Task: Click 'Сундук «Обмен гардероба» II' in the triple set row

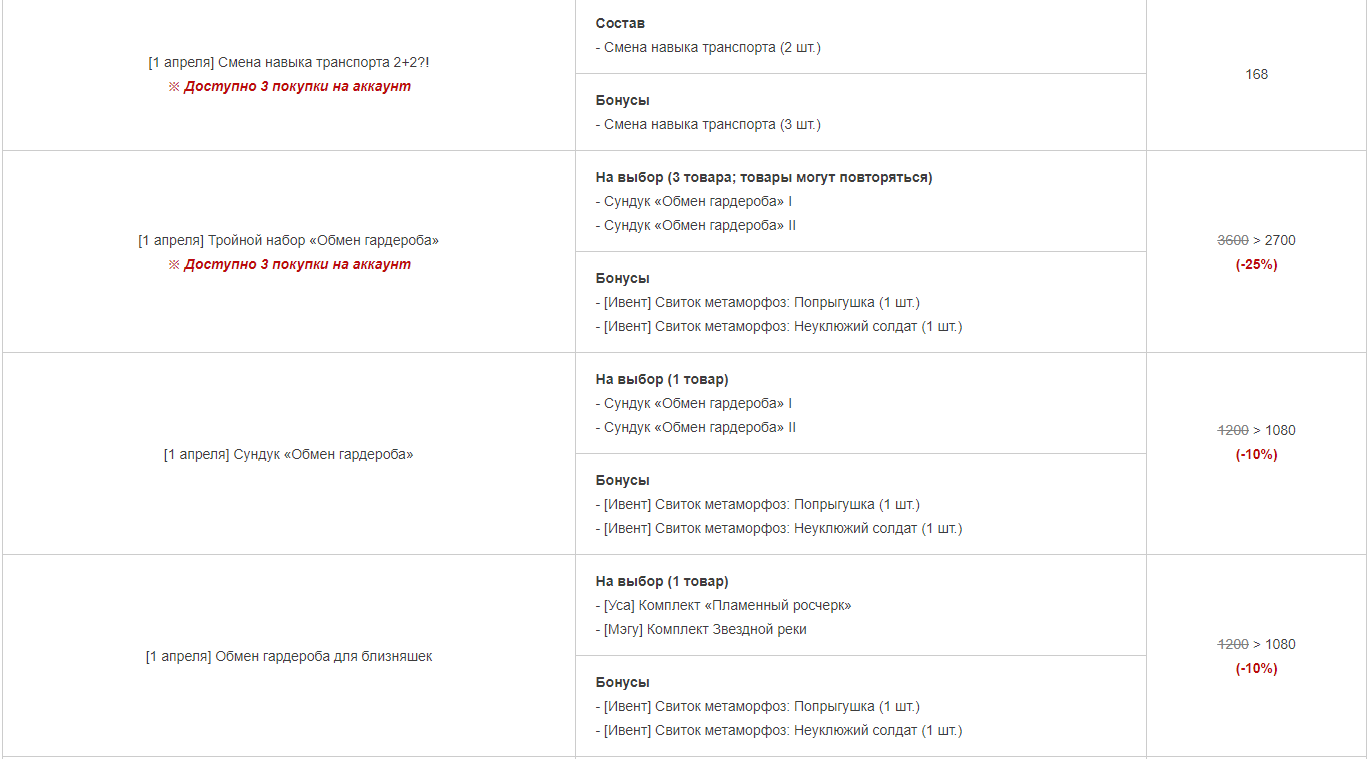Action: click(x=696, y=225)
